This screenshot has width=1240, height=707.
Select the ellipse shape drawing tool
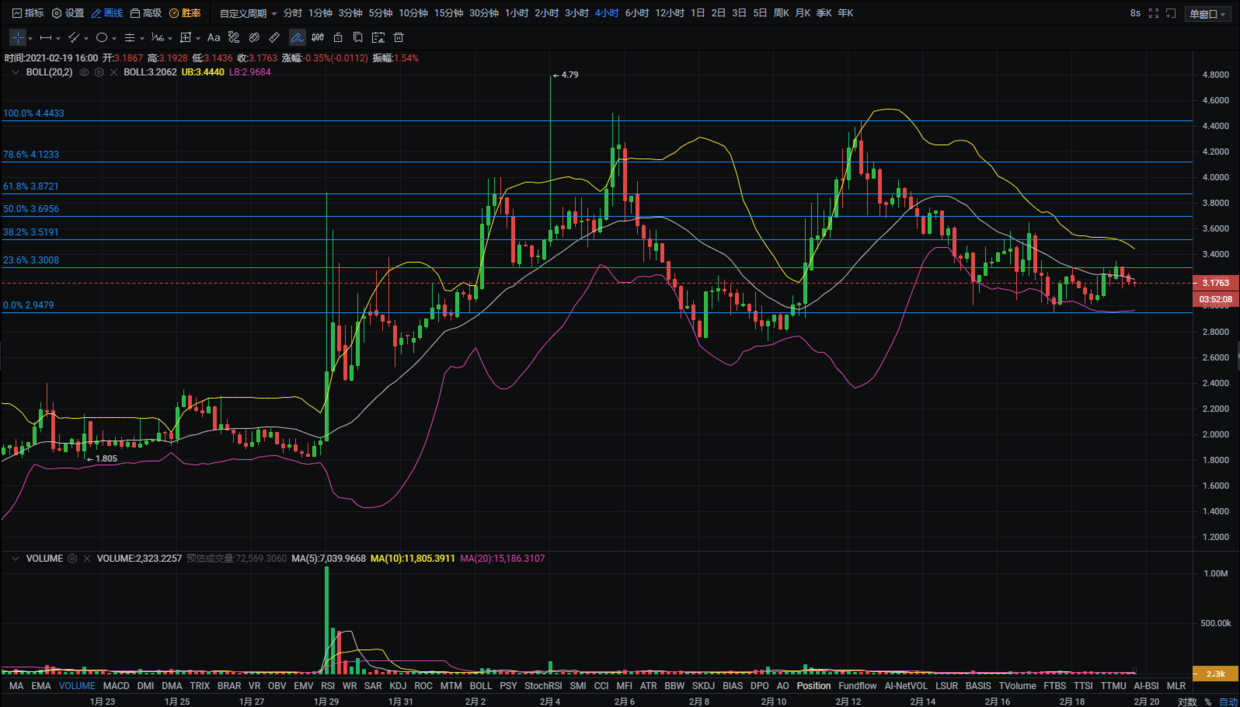point(101,37)
